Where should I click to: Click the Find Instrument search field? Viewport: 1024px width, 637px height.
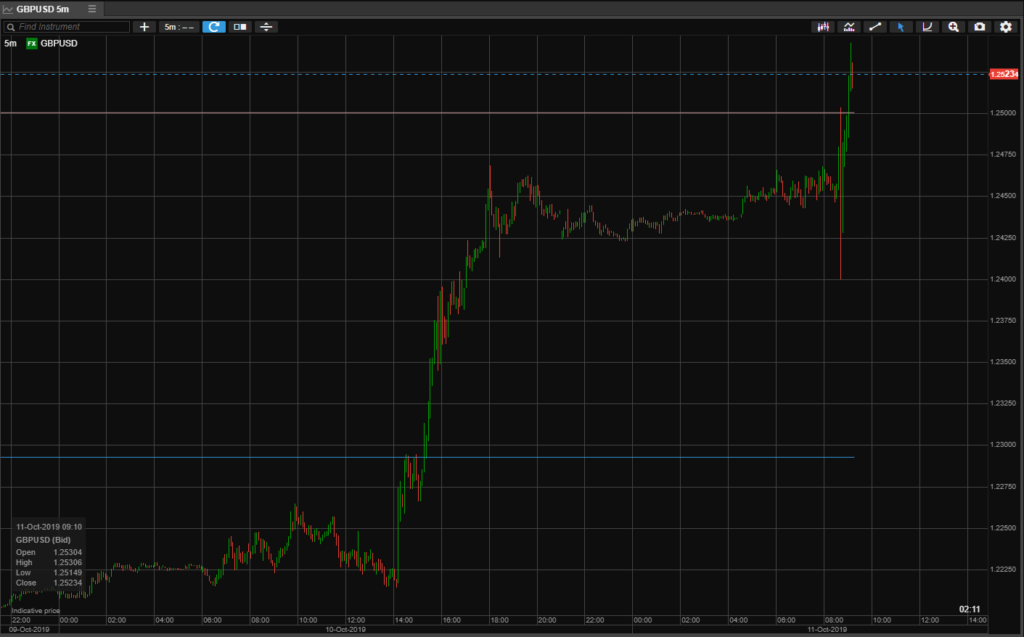coord(70,27)
